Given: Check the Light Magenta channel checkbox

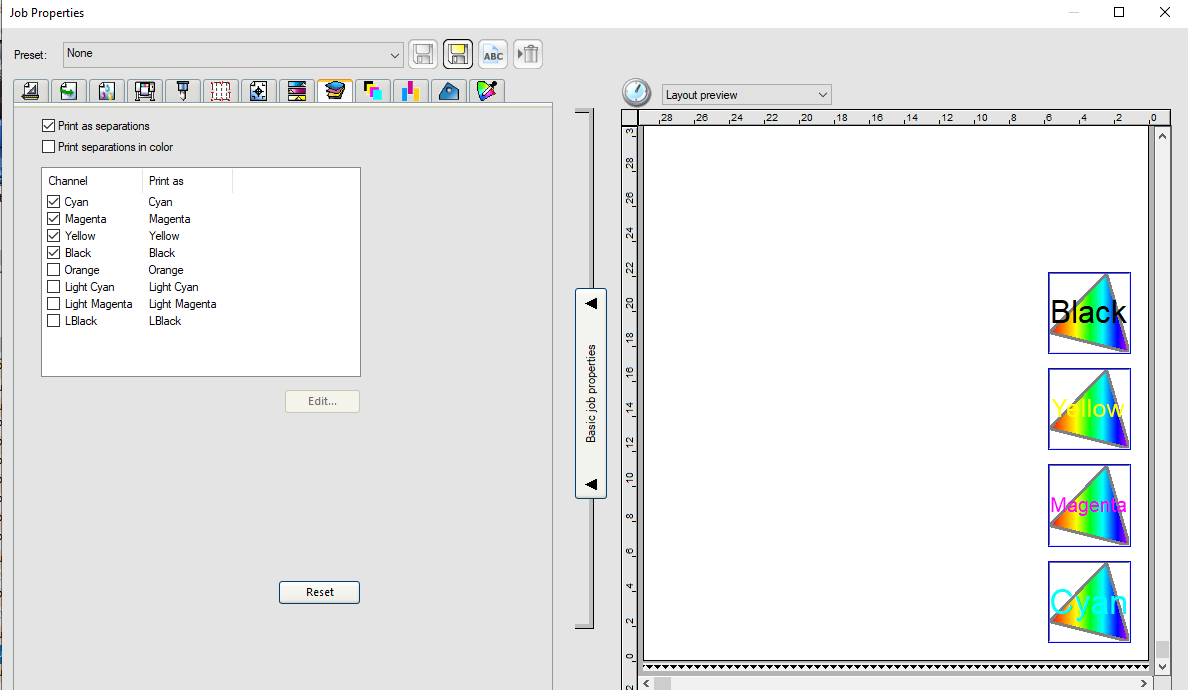Looking at the screenshot, I should tap(53, 304).
